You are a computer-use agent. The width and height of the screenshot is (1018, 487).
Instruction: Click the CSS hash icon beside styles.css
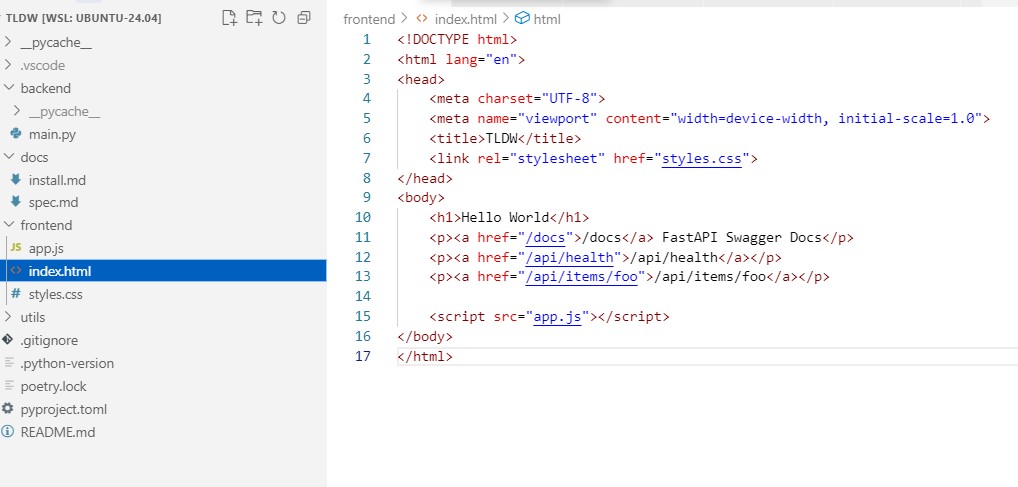pyautogui.click(x=16, y=293)
